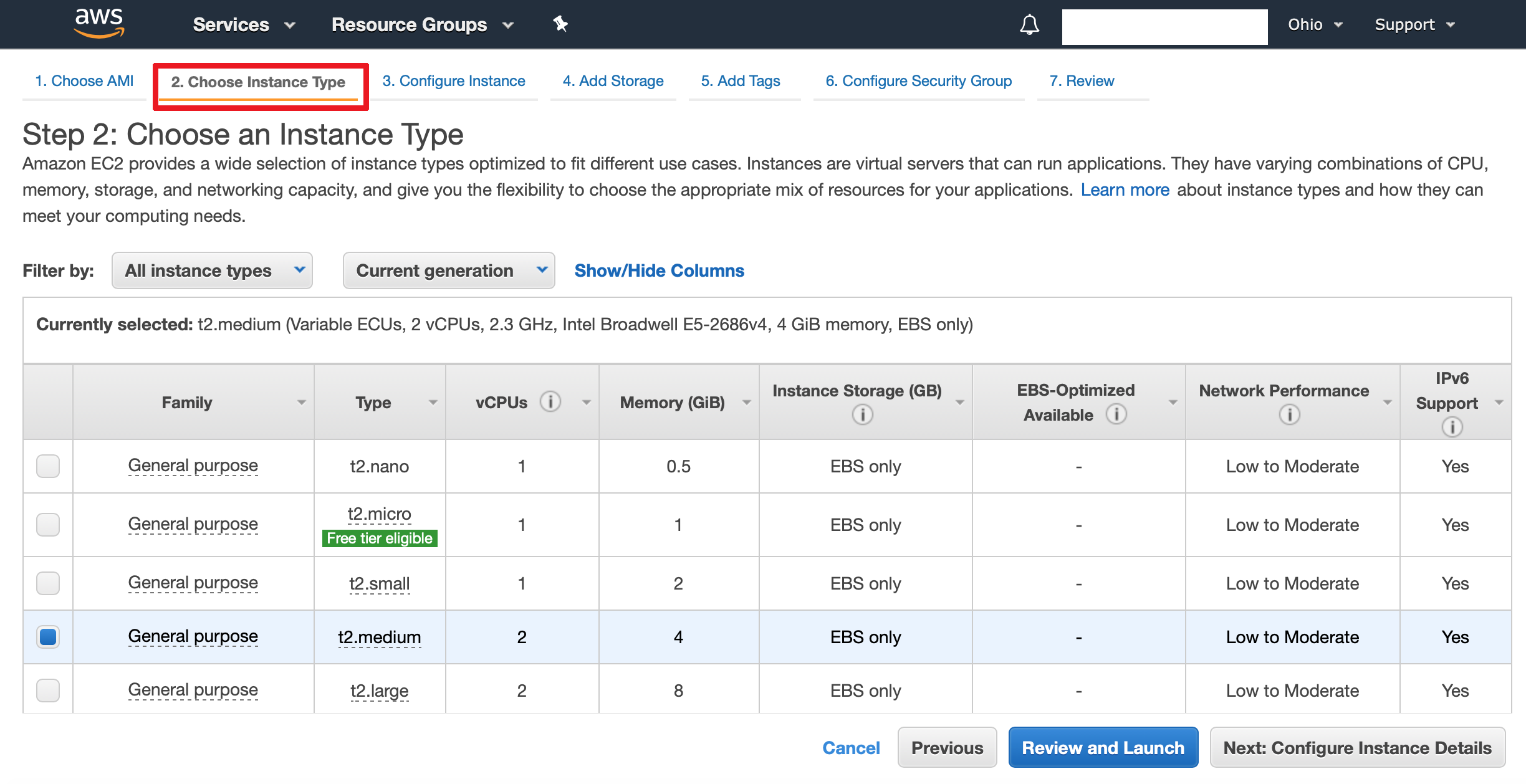Open the notifications bell icon

(x=1029, y=25)
